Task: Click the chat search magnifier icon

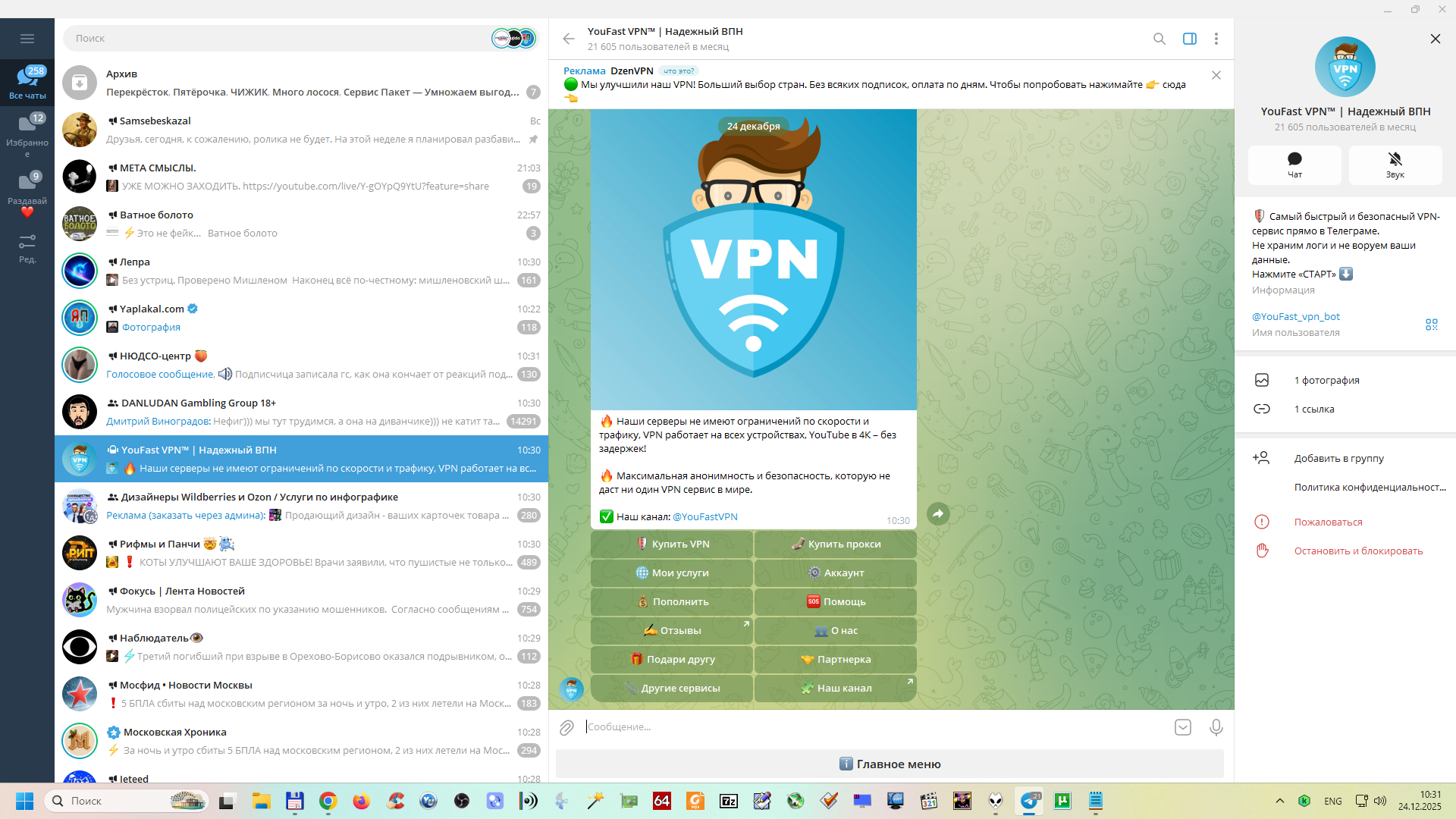Action: coord(1159,39)
